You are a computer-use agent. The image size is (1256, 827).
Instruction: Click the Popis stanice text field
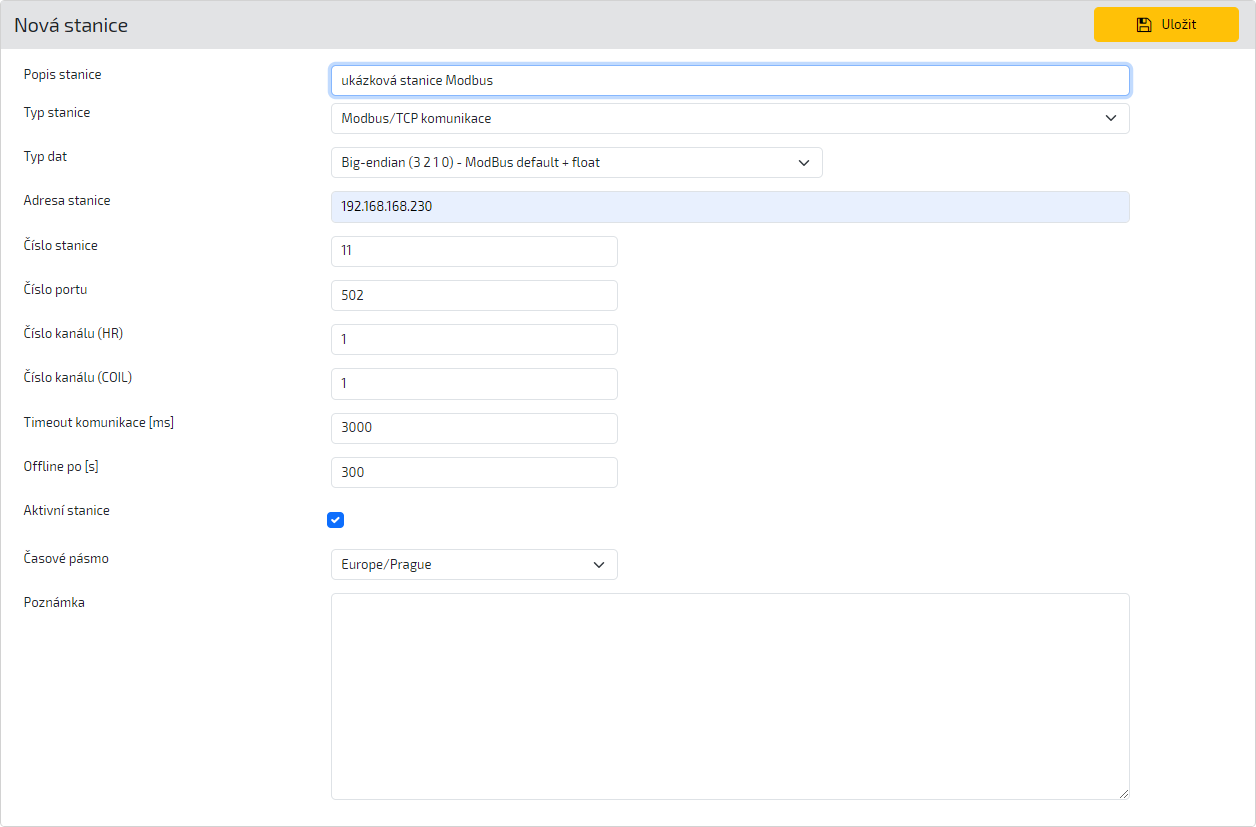729,81
